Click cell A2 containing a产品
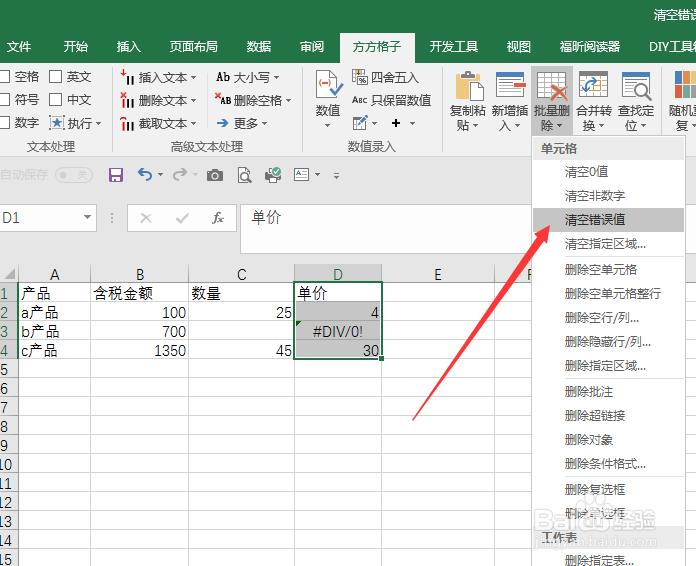The height and width of the screenshot is (566, 696). (x=54, y=312)
